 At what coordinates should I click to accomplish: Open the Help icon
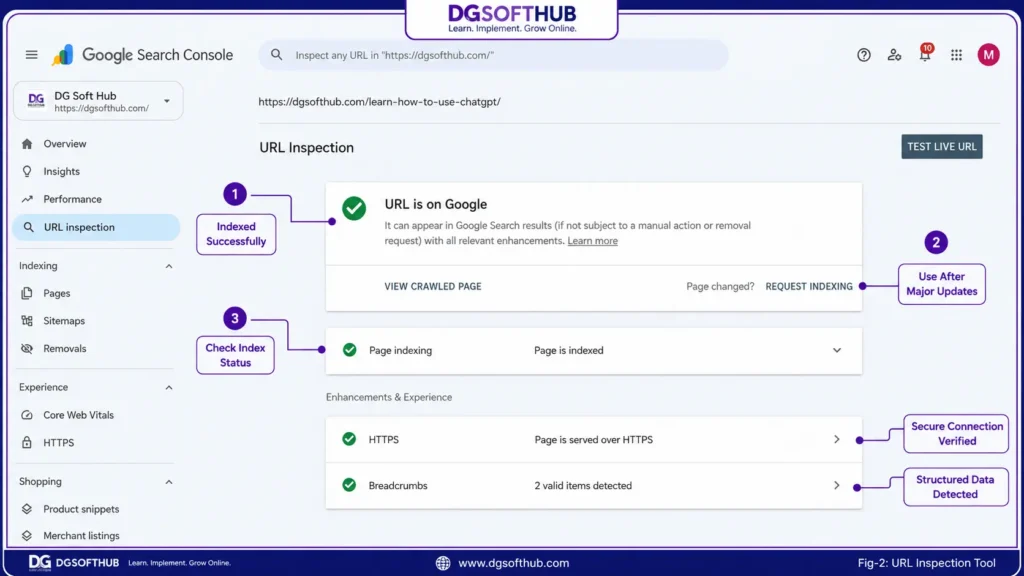point(863,55)
